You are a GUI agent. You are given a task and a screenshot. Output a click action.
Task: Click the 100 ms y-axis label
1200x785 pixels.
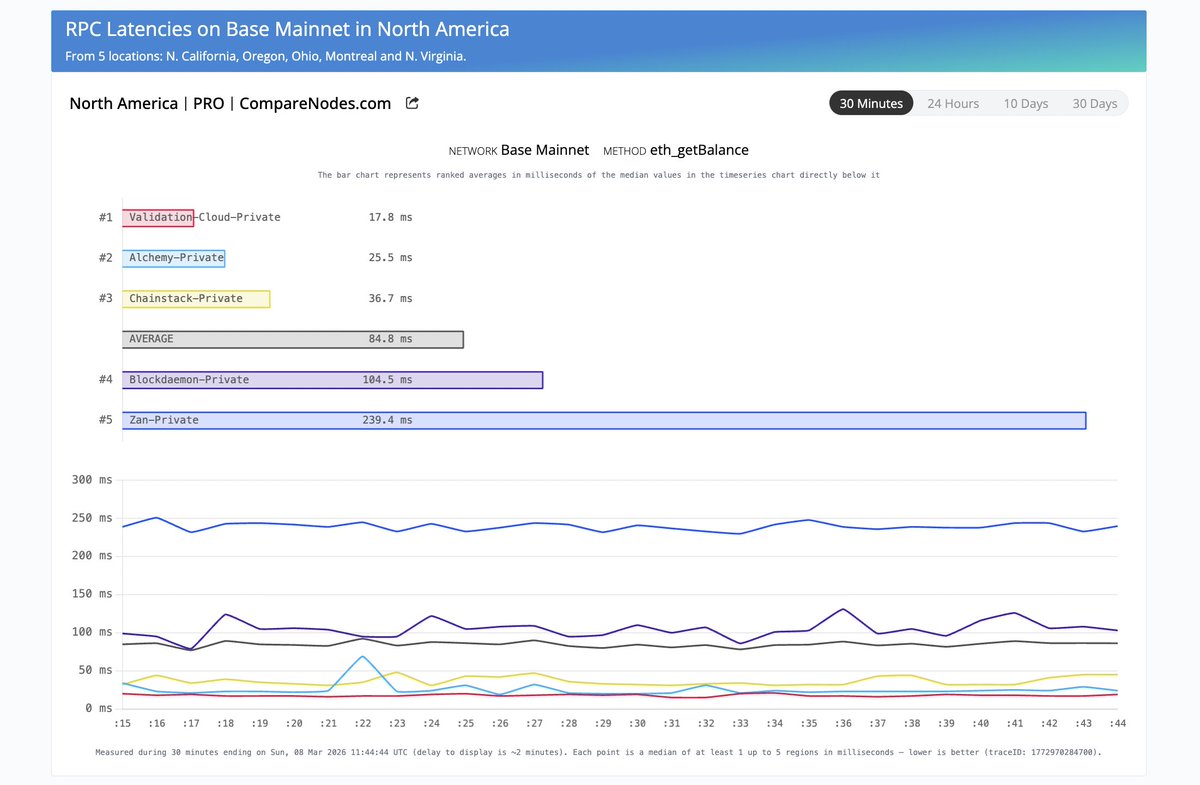92,632
